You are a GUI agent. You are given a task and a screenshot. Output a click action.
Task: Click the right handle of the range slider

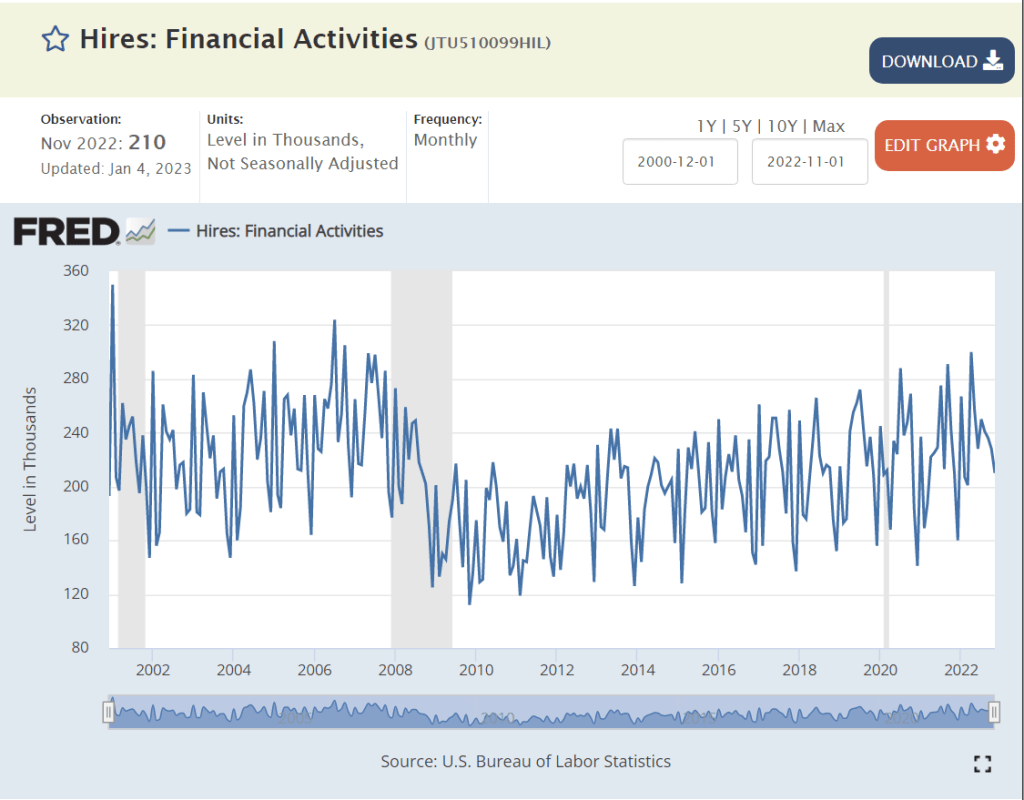[x=994, y=712]
